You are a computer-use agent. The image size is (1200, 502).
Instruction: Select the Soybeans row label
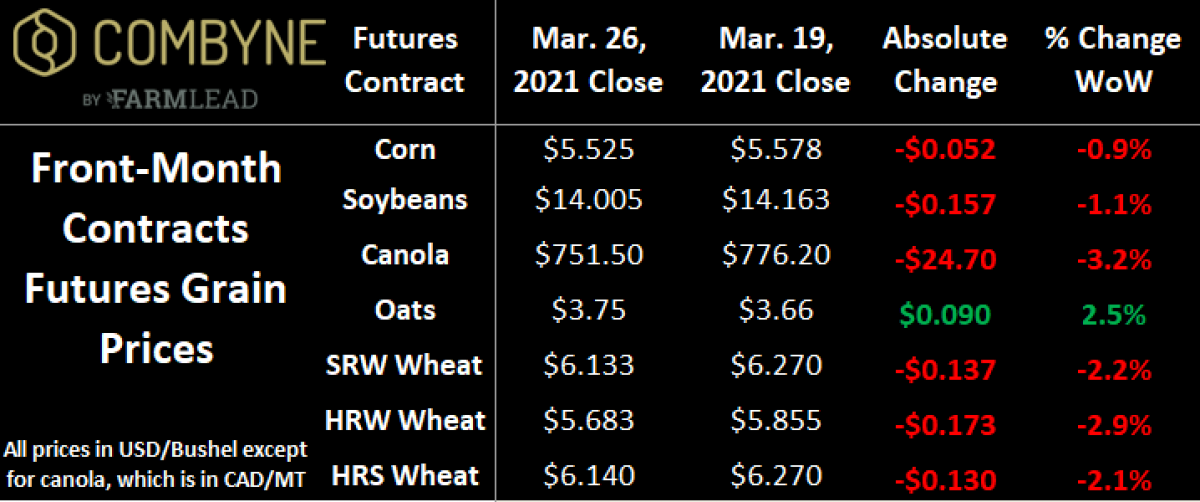pos(406,199)
